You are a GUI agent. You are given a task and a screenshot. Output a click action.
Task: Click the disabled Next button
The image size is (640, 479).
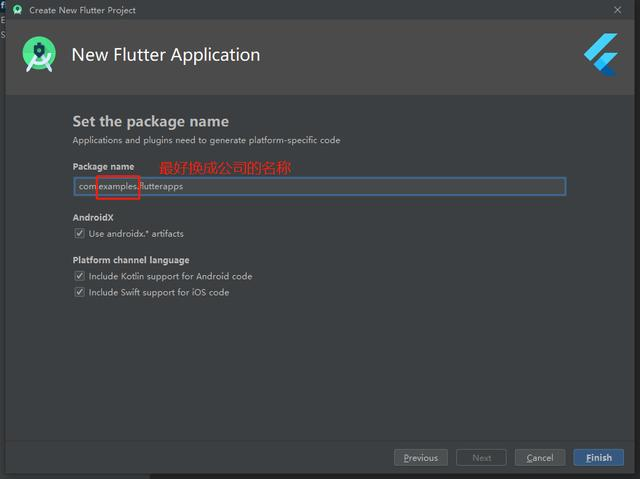(x=481, y=458)
